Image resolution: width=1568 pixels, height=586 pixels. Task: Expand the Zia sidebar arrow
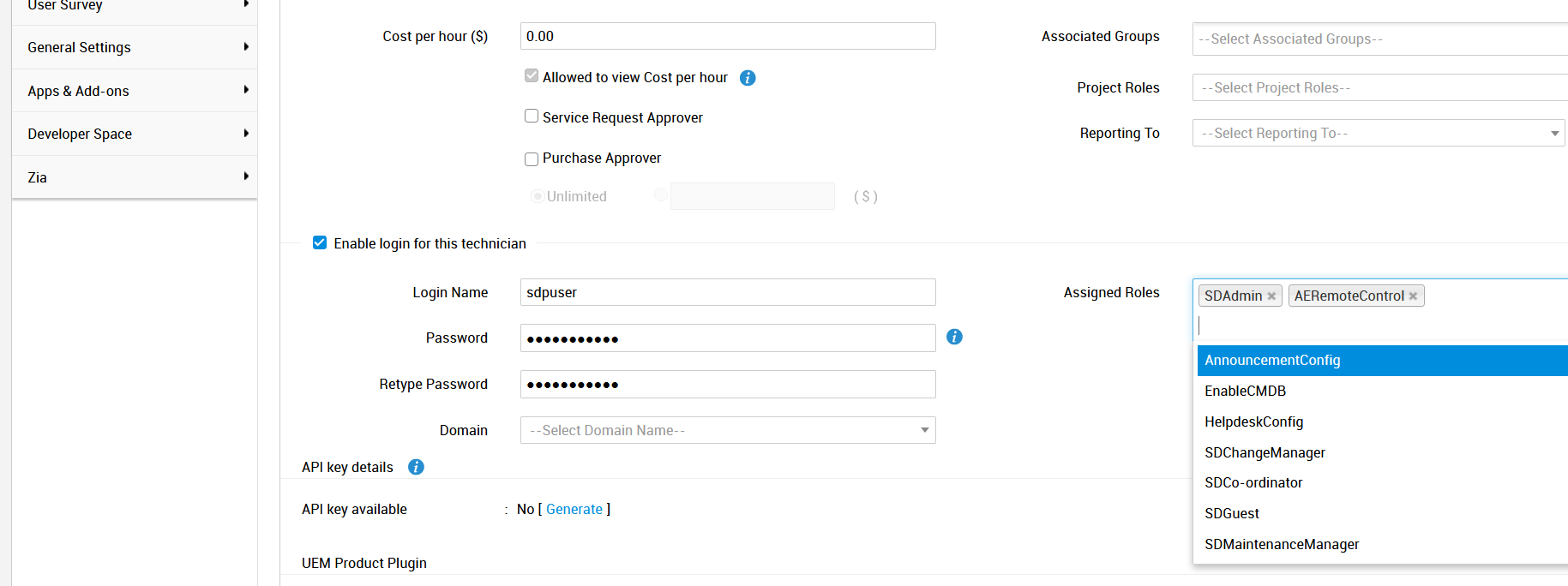point(246,176)
